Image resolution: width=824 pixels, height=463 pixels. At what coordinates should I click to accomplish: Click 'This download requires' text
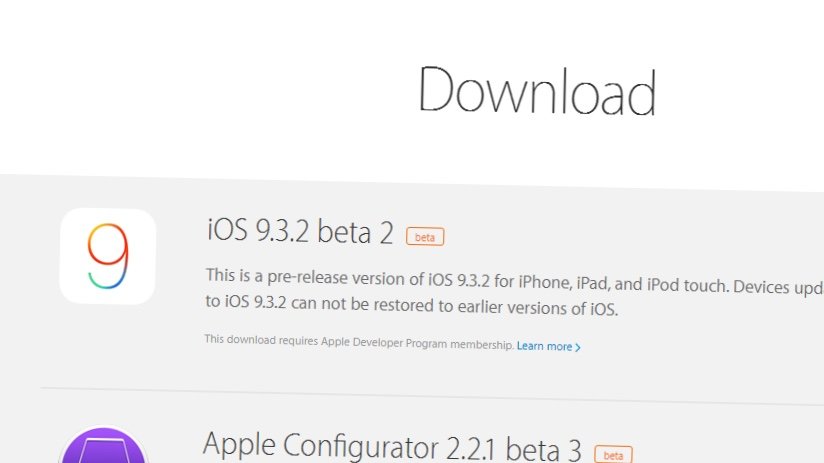click(261, 340)
